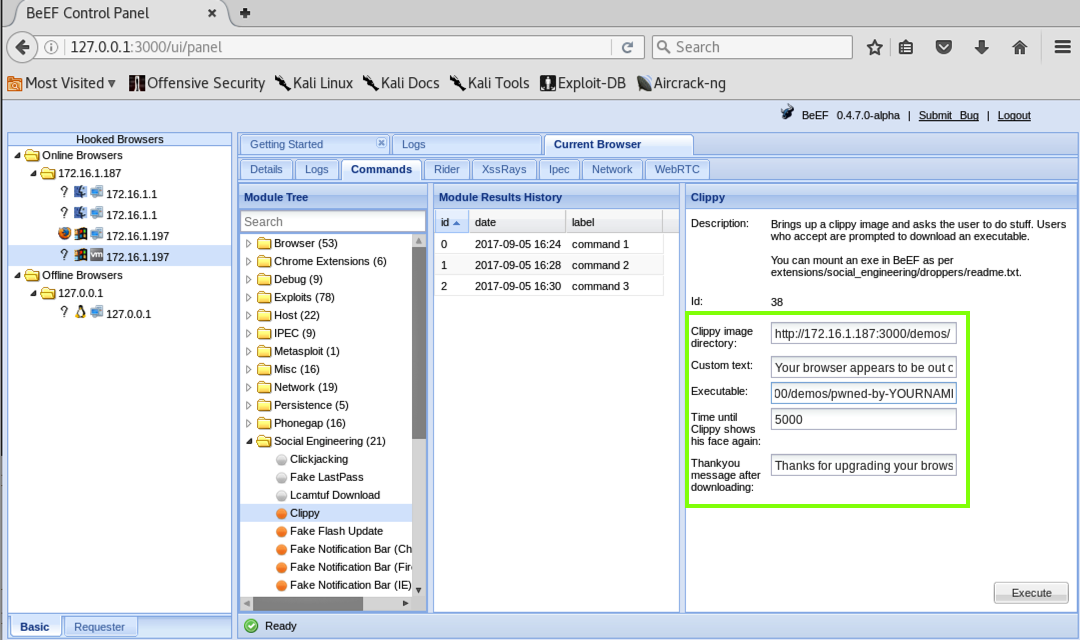Image resolution: width=1080 pixels, height=640 pixels.
Task: Open the Ipec sub-tab
Action: [x=559, y=169]
